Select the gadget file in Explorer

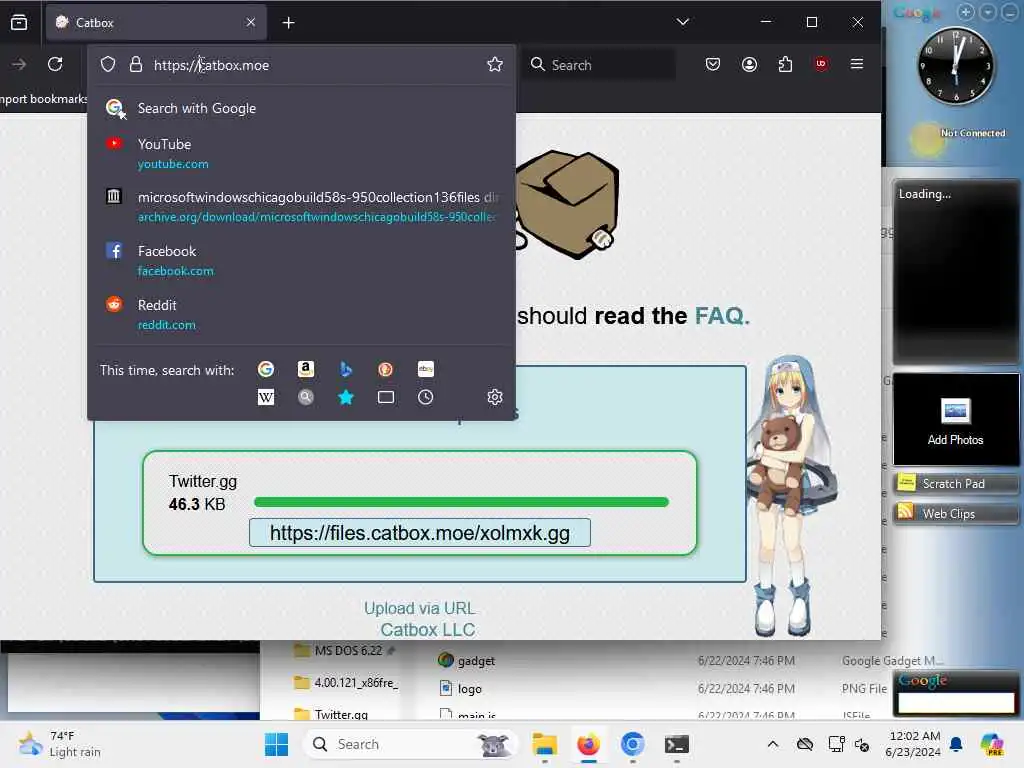[x=466, y=660]
